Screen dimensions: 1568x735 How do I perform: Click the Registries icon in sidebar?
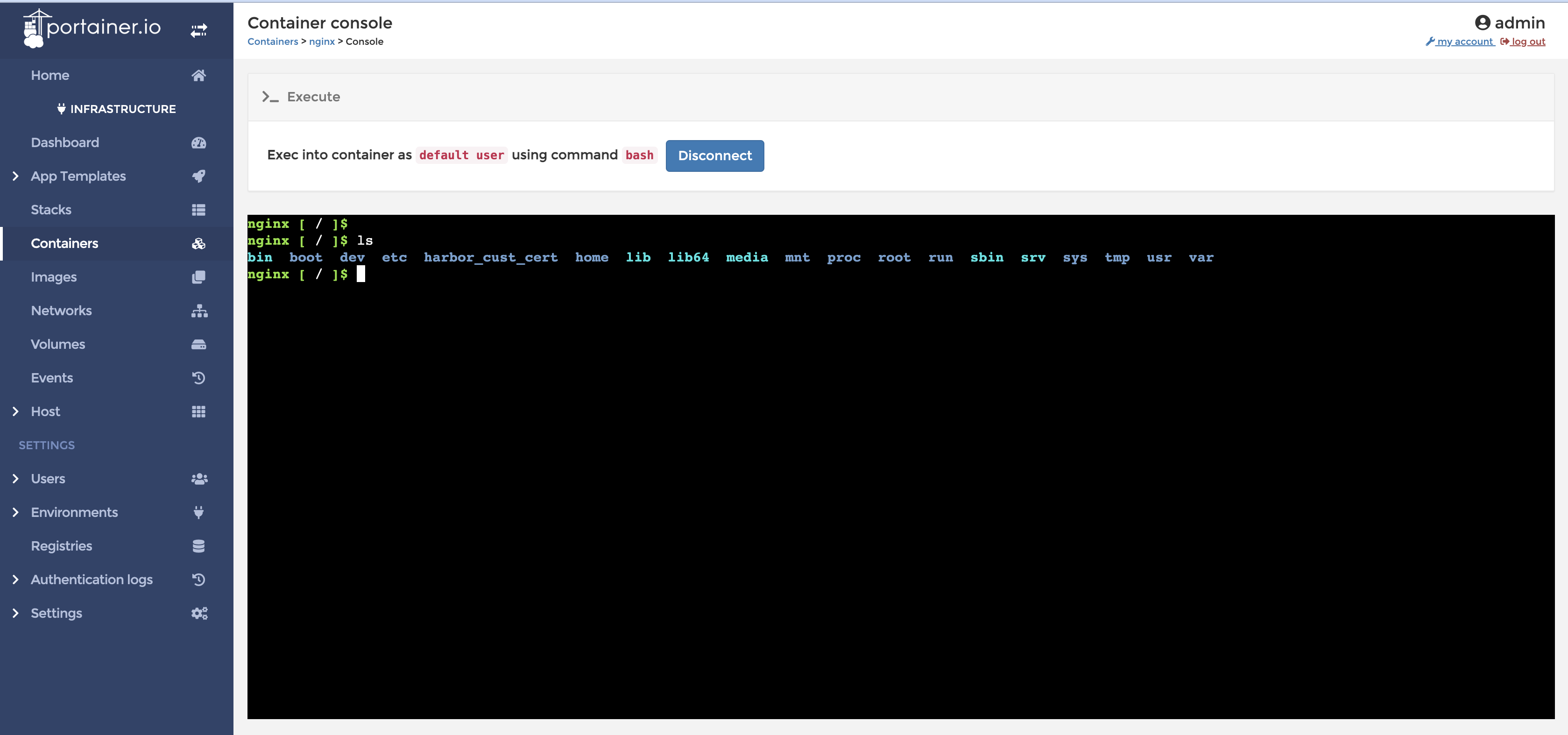pyautogui.click(x=199, y=546)
